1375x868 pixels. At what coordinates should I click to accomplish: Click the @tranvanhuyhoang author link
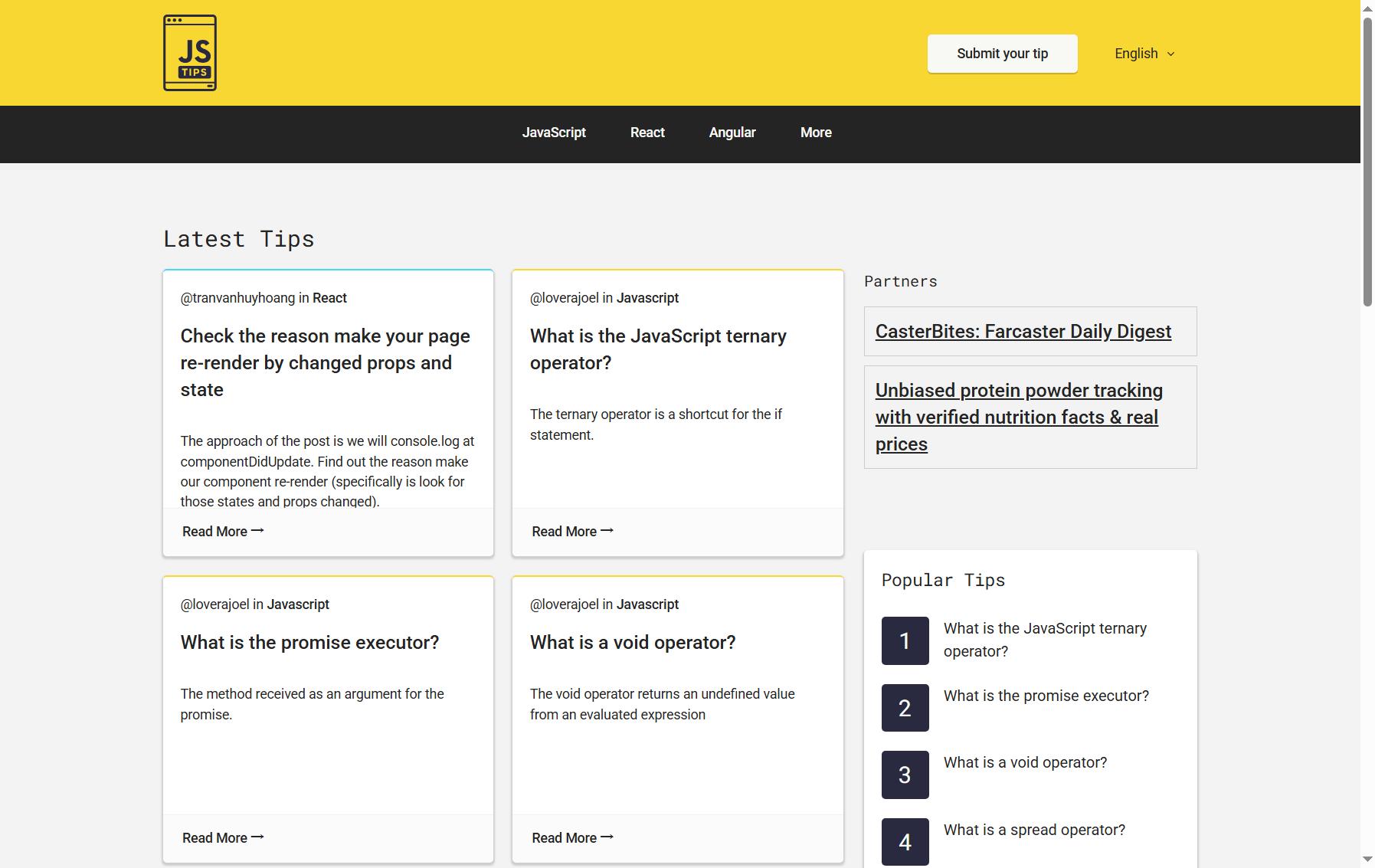[x=237, y=298]
